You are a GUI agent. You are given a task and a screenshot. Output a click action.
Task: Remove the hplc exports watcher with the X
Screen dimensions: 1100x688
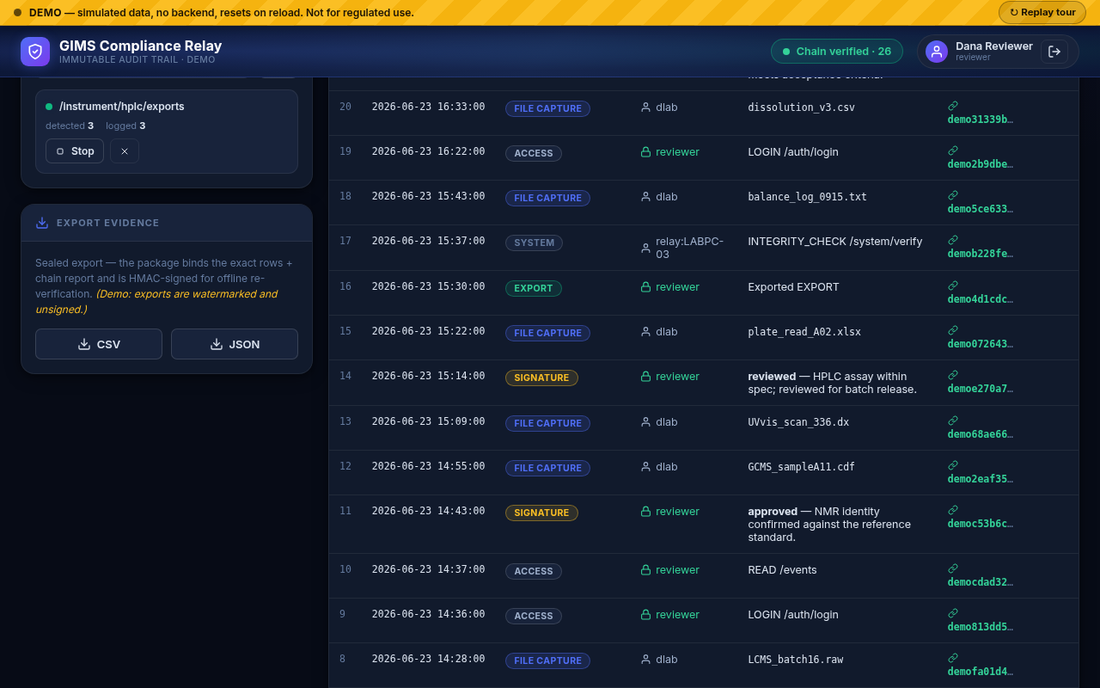[x=124, y=151]
